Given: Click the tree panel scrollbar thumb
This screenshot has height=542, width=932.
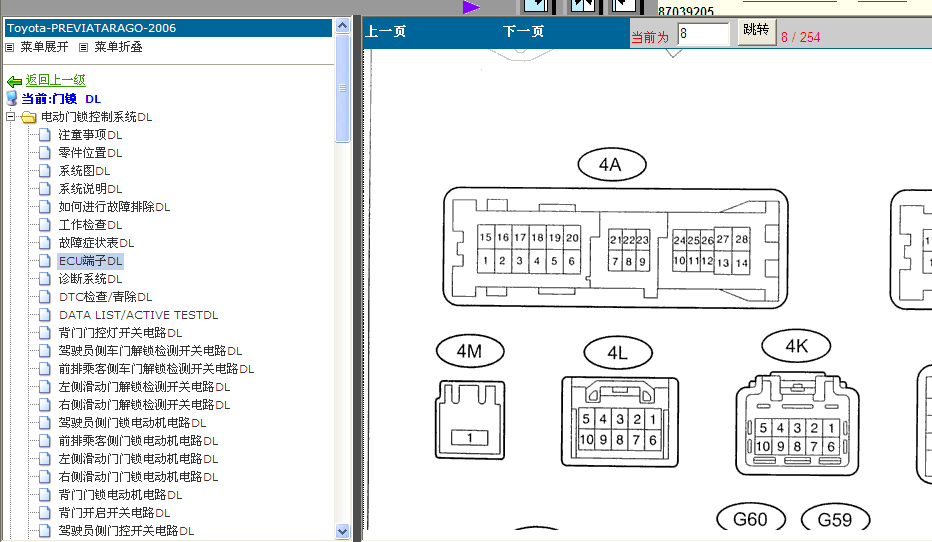Looking at the screenshot, I should coord(342,88).
